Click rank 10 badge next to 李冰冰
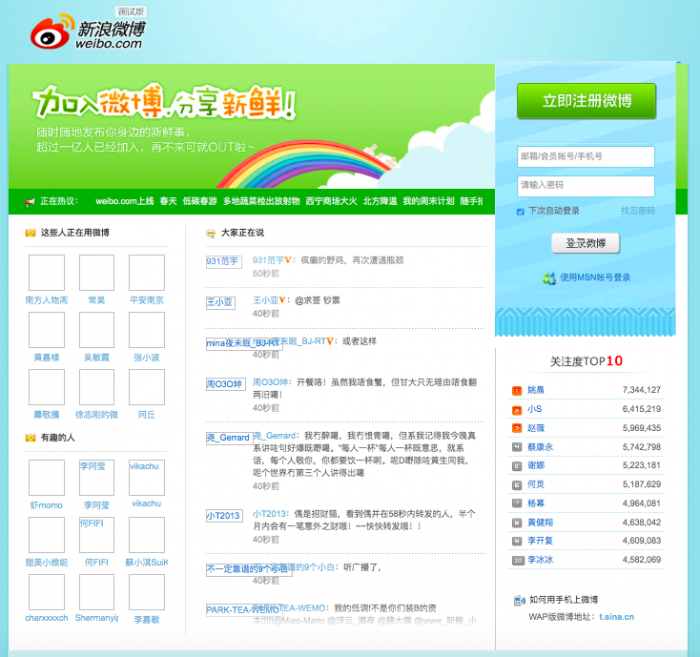Image resolution: width=700 pixels, height=657 pixels. coord(518,560)
